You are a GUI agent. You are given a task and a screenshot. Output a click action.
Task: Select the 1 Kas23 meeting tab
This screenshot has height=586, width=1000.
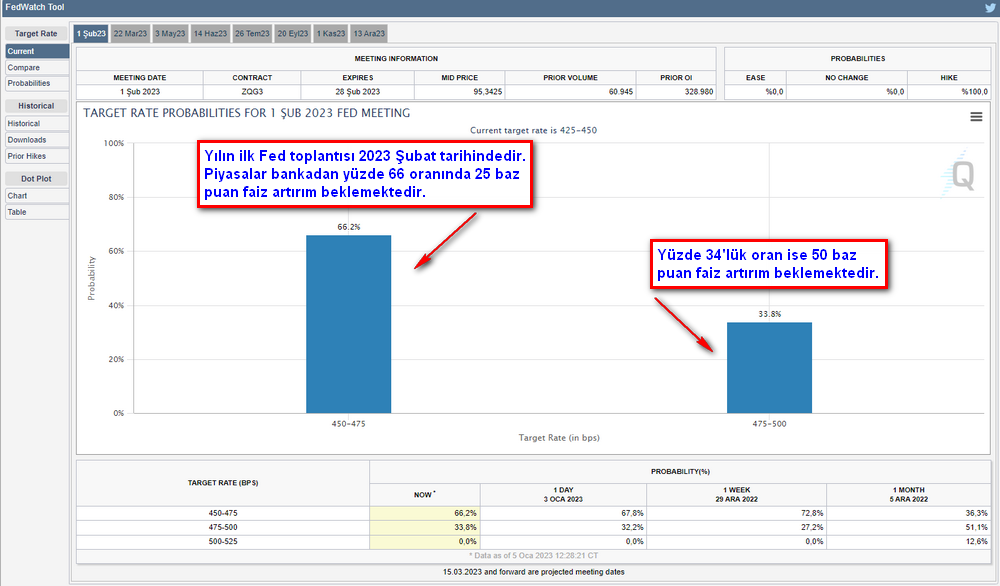click(331, 34)
